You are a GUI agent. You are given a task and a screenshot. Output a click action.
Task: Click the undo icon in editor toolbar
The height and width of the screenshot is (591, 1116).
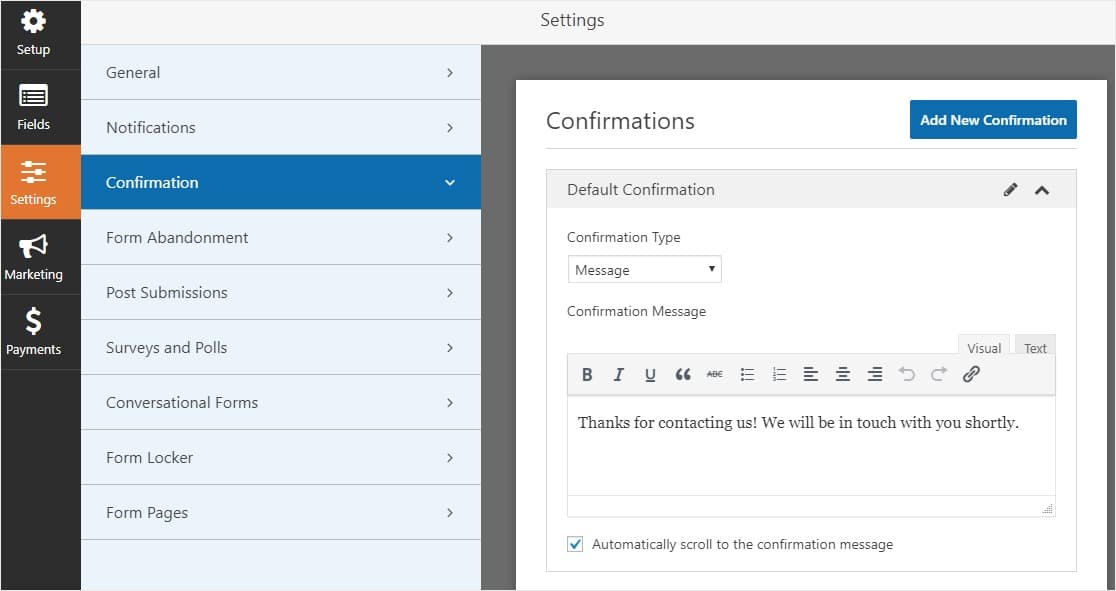point(907,375)
